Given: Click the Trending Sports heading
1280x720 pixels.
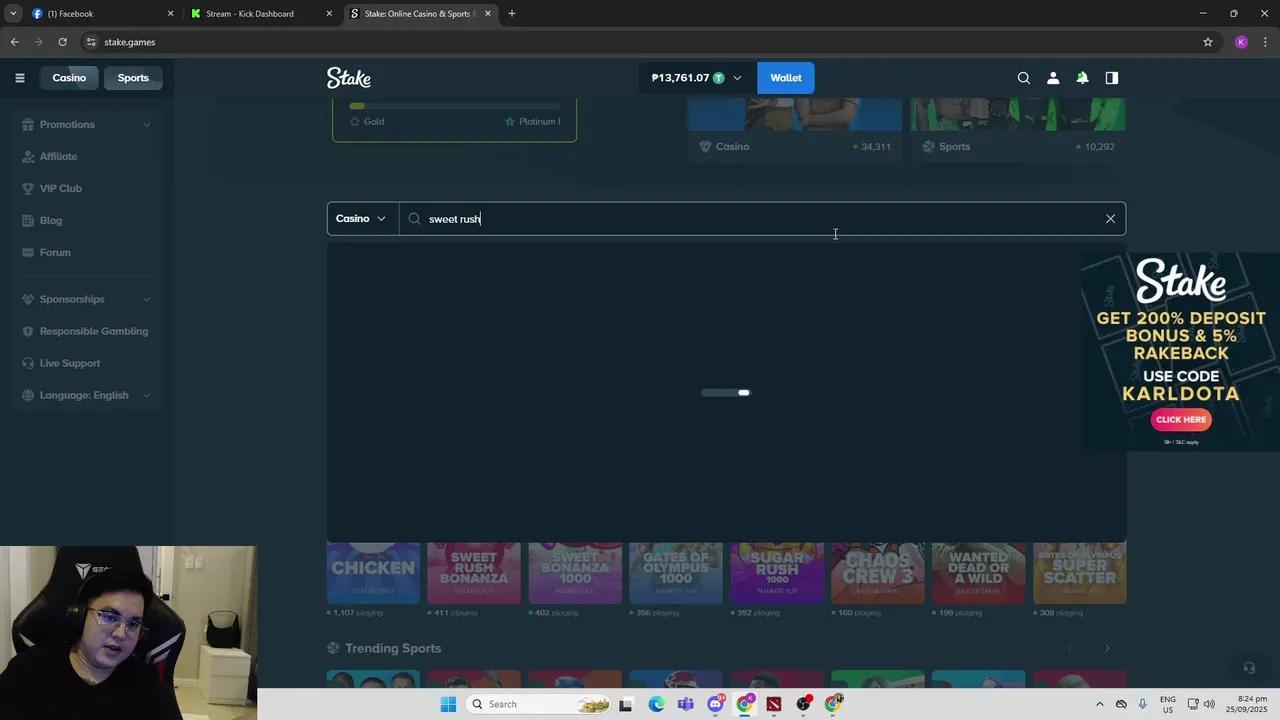Looking at the screenshot, I should [393, 648].
